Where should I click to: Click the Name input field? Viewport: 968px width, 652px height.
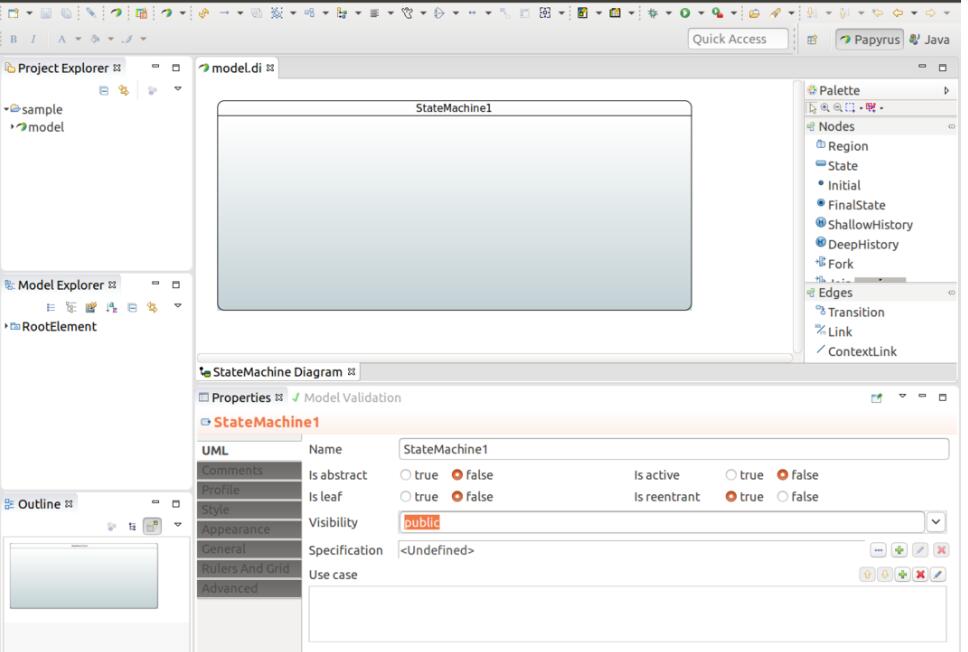[x=672, y=450]
